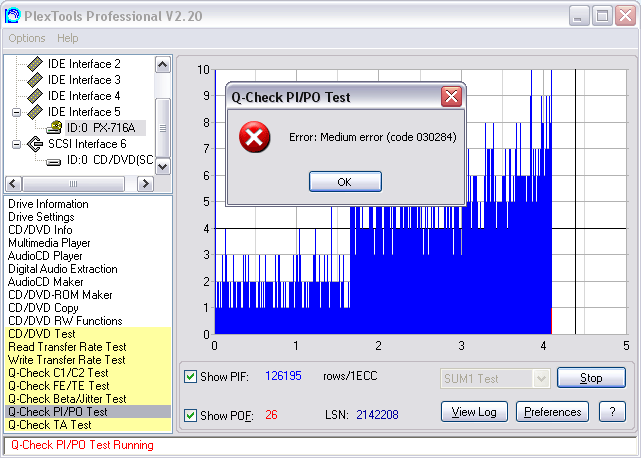Select Q-Check FE/TE Test

pyautogui.click(x=58, y=386)
